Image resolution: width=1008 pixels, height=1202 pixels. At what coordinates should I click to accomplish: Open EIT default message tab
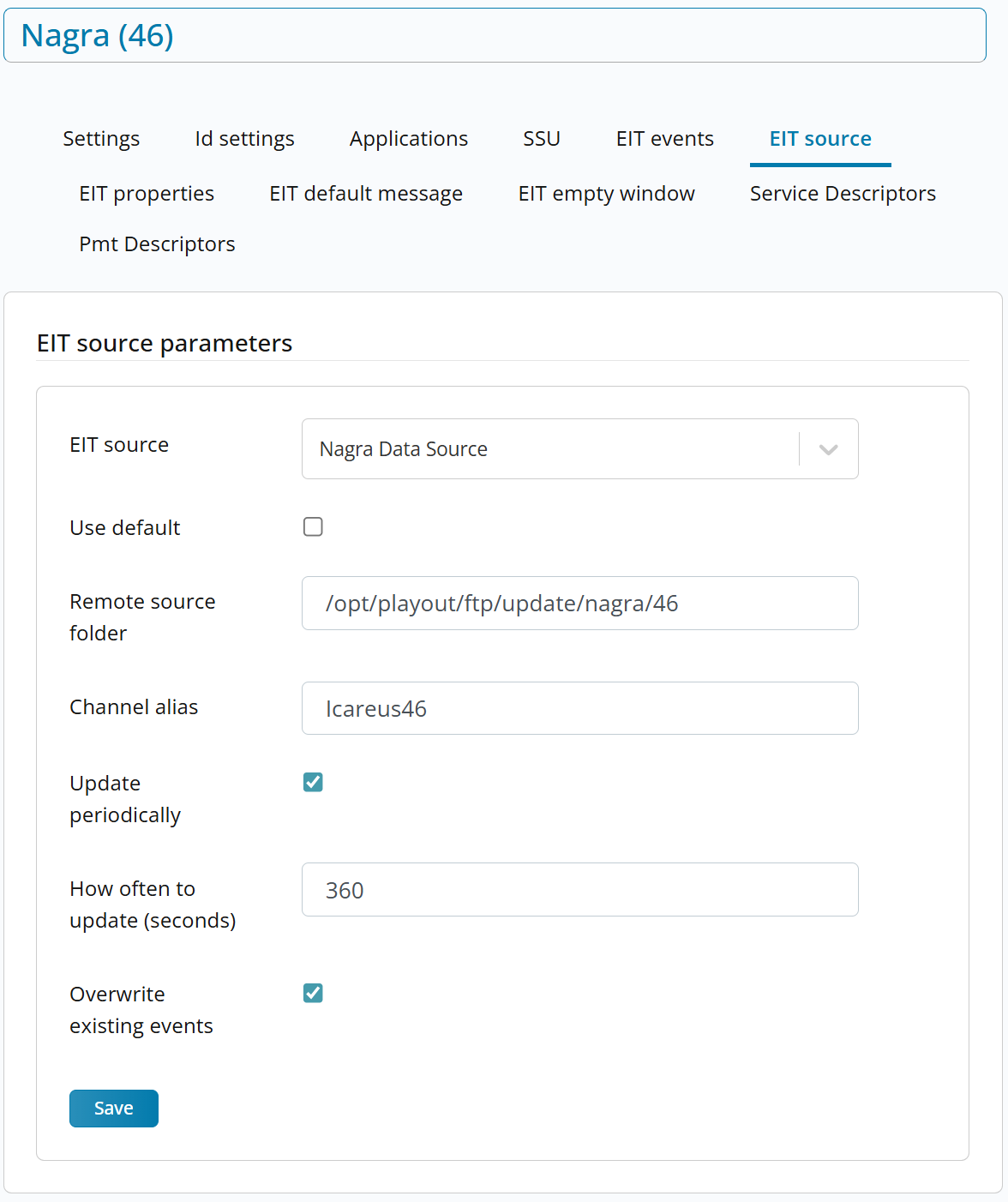point(366,194)
